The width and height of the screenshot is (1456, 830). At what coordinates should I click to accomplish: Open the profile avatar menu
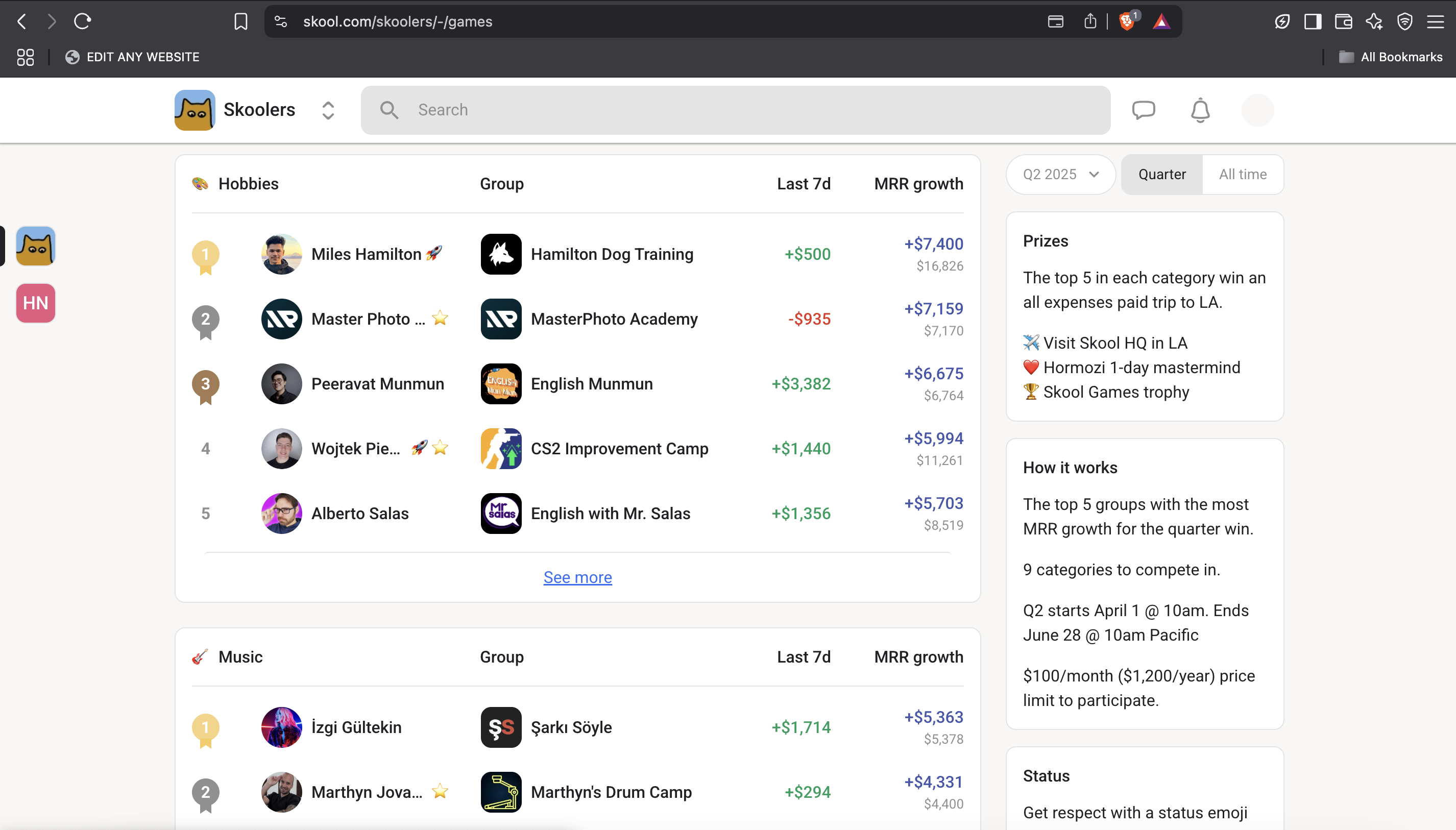click(x=1257, y=110)
